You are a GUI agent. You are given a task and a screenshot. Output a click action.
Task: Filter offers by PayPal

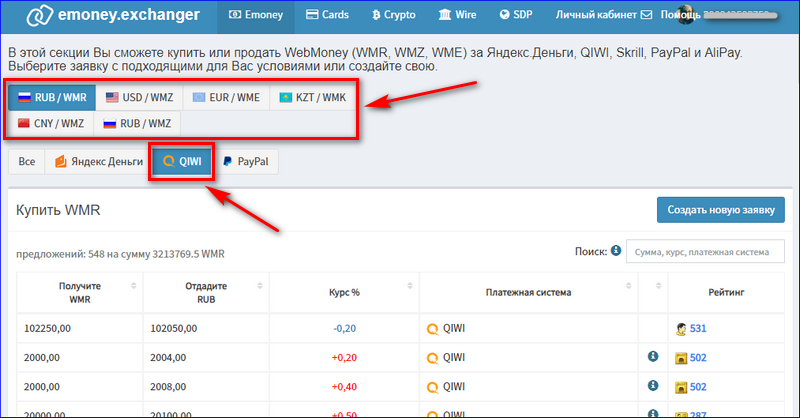(x=245, y=162)
